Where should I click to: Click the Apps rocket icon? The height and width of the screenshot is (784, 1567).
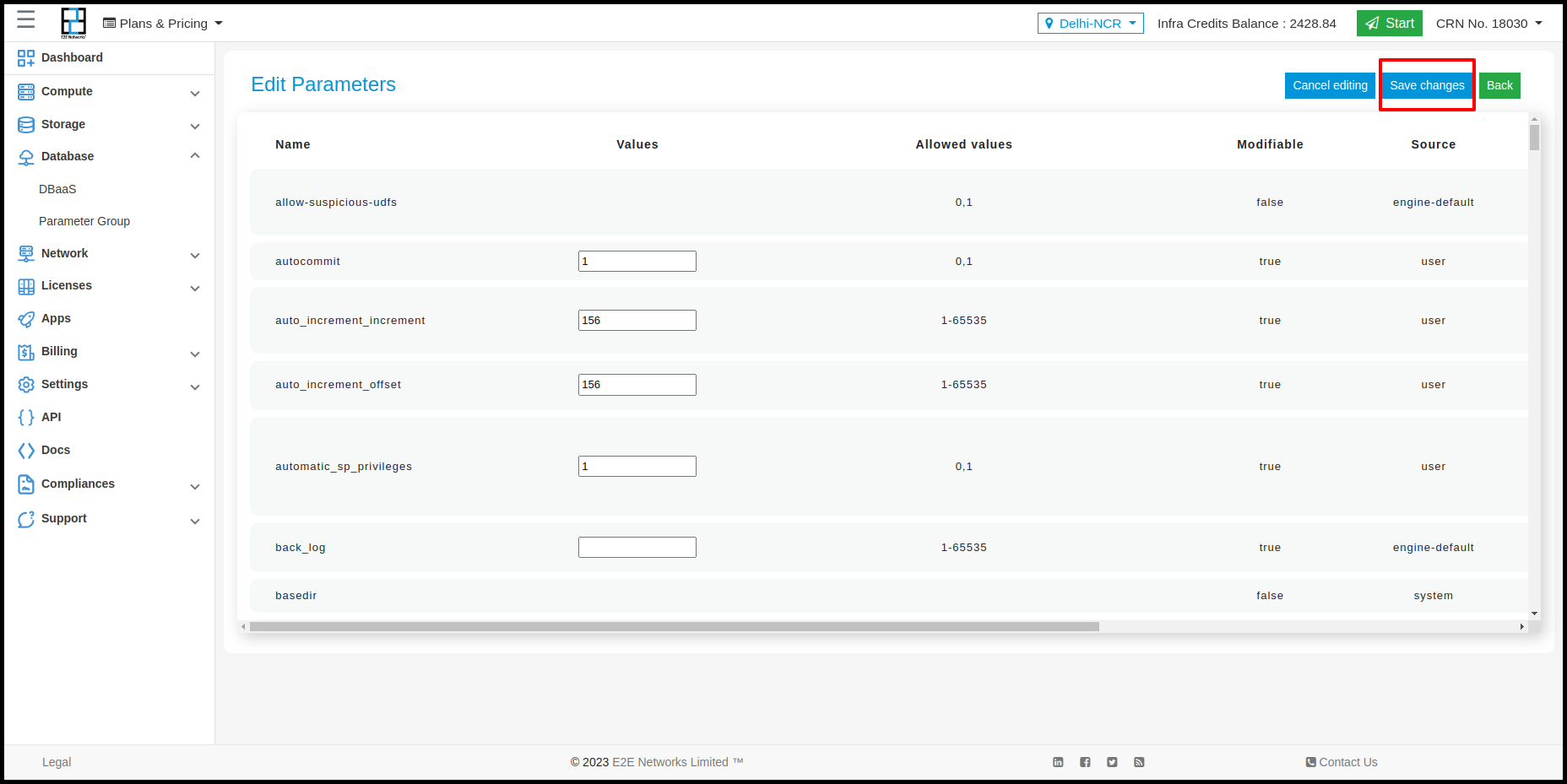(x=26, y=319)
